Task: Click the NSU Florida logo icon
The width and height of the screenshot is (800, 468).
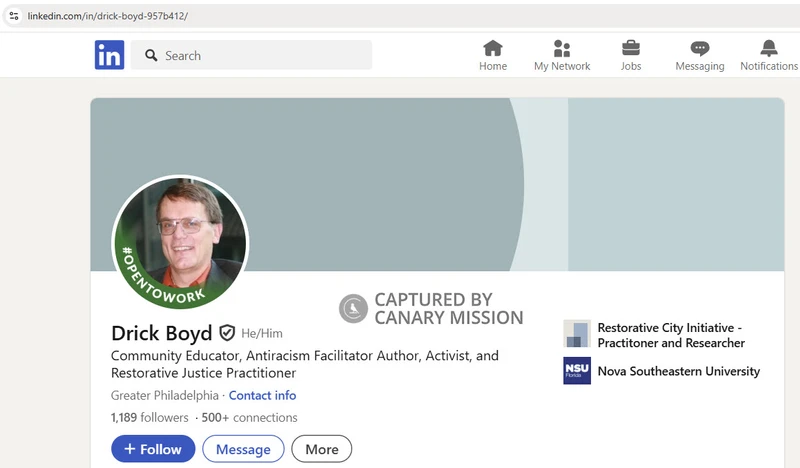Action: click(x=577, y=371)
